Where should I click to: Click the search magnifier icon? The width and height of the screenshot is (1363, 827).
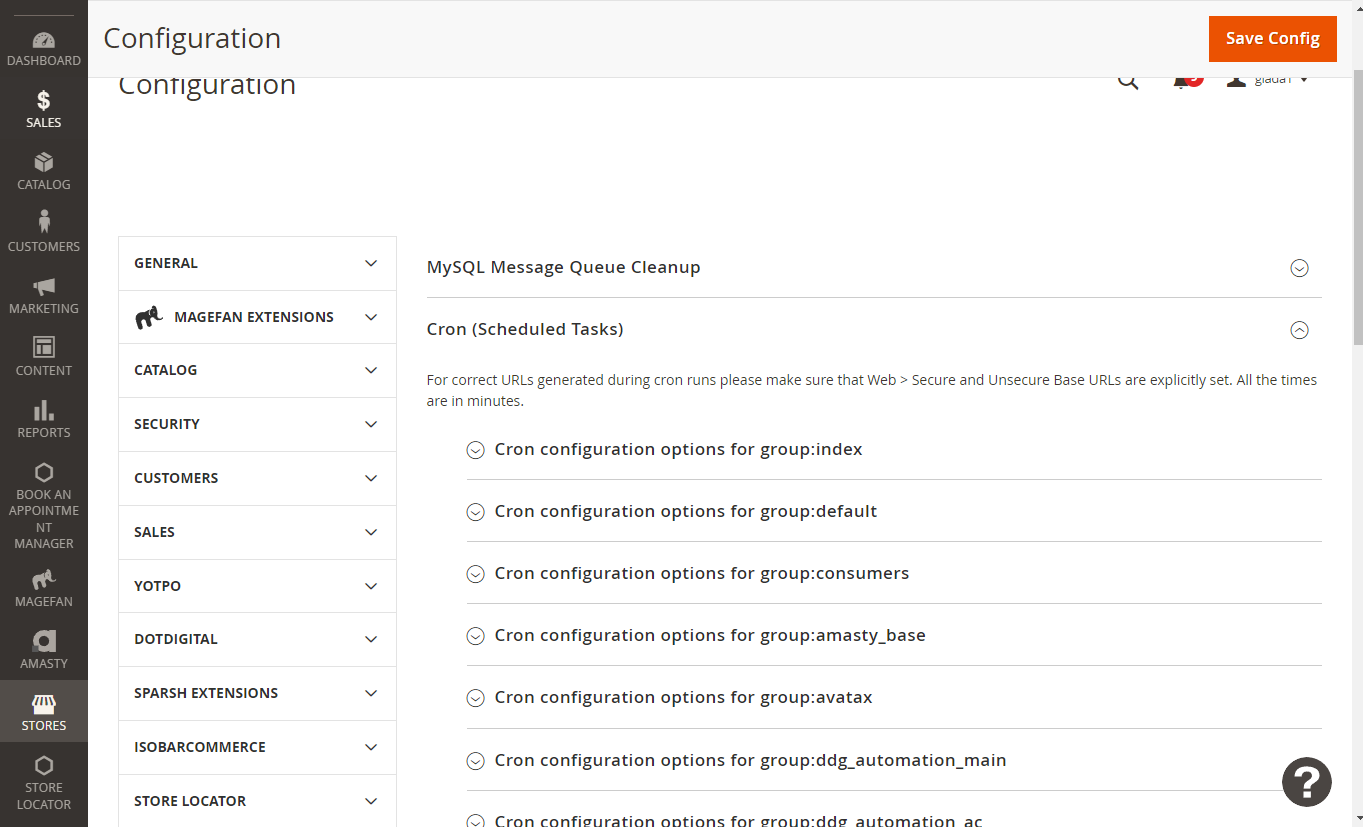(x=1128, y=83)
